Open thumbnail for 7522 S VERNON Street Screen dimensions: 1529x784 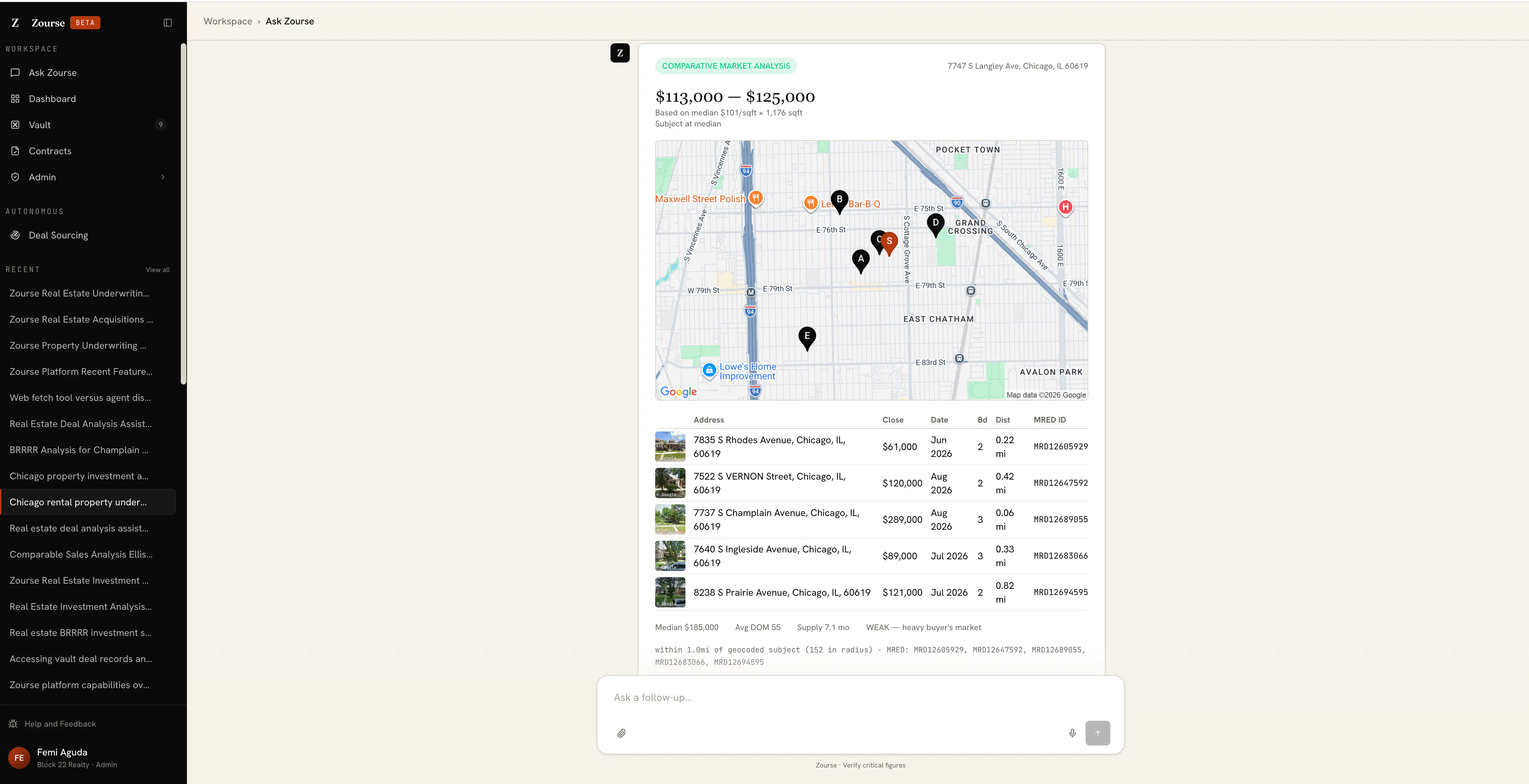tap(670, 483)
